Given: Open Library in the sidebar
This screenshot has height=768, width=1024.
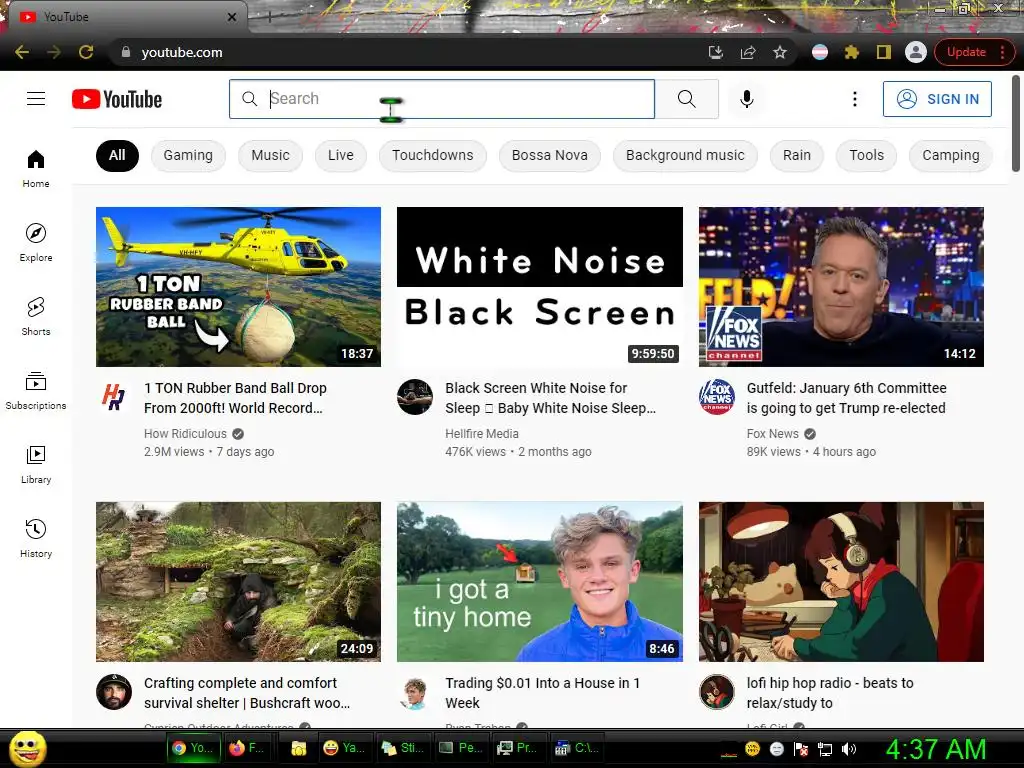Looking at the screenshot, I should [x=36, y=464].
